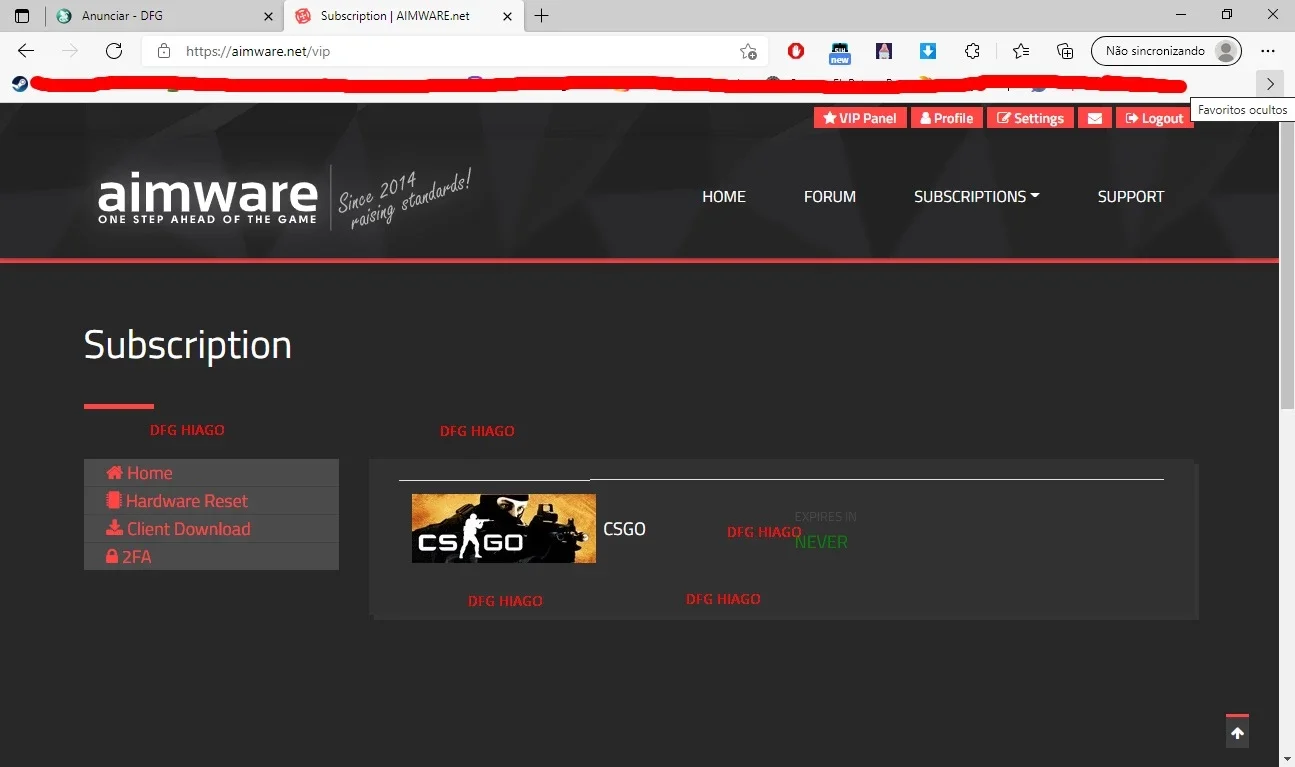Open a new browser tab

(x=541, y=16)
